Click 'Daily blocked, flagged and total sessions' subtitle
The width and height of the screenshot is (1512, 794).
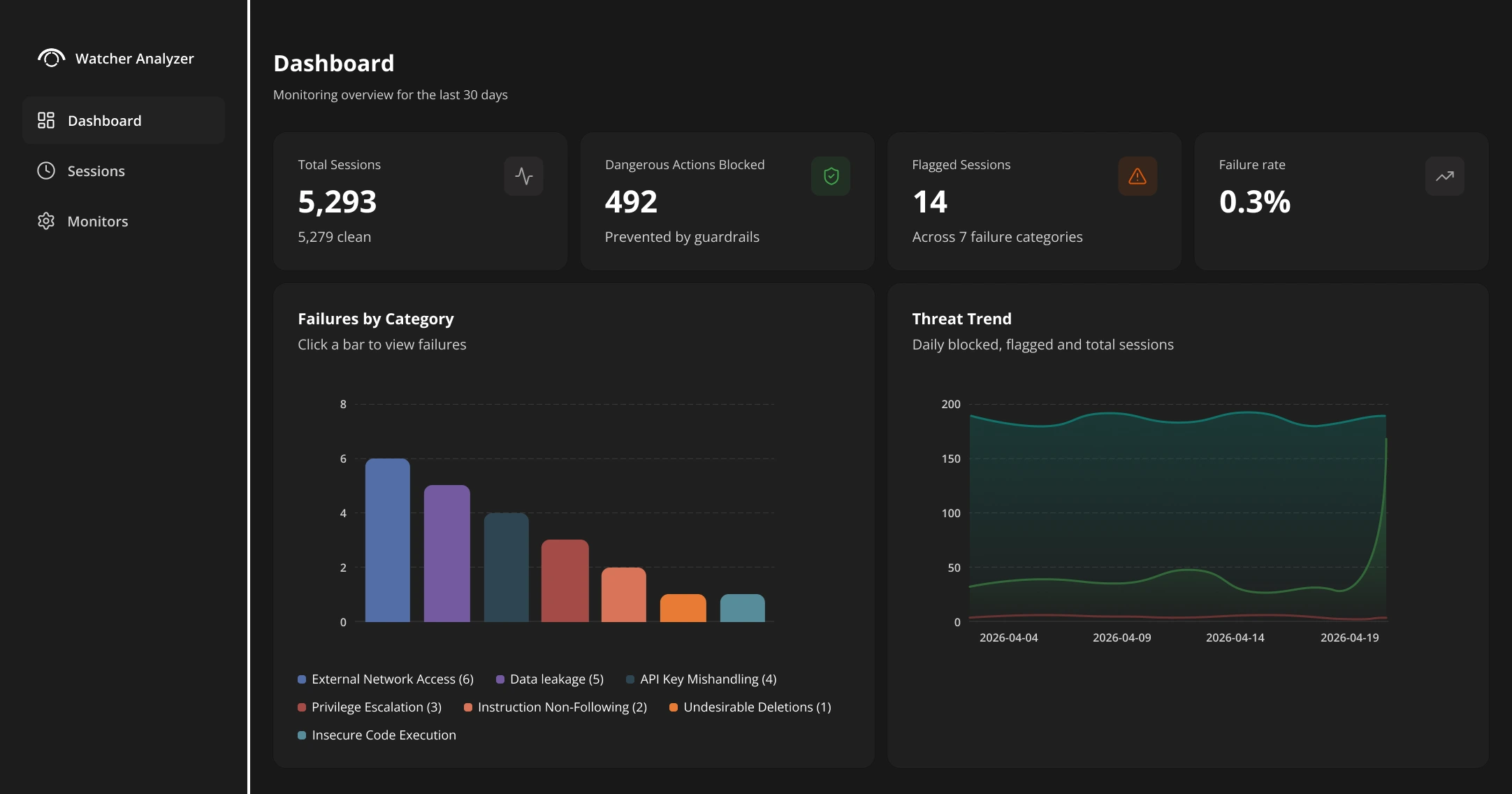[1043, 345]
